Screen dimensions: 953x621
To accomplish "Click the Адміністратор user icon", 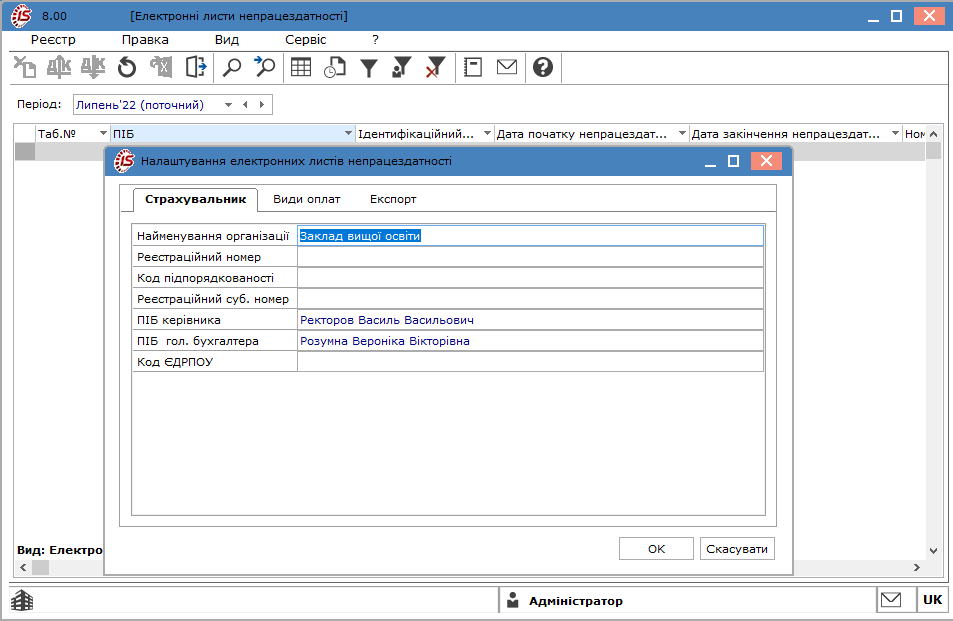I will pyautogui.click(x=513, y=600).
